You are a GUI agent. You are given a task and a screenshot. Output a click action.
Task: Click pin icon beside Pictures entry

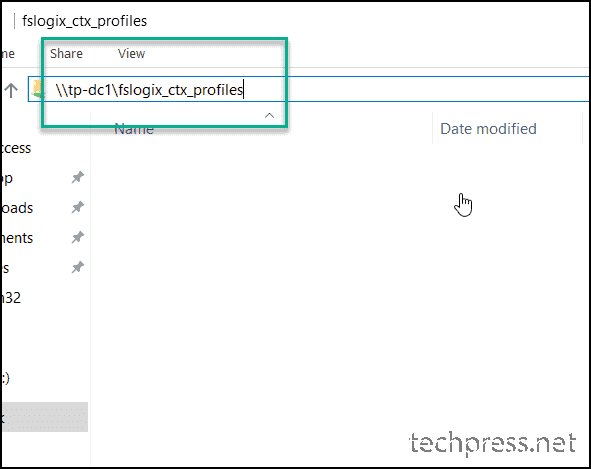tap(78, 268)
